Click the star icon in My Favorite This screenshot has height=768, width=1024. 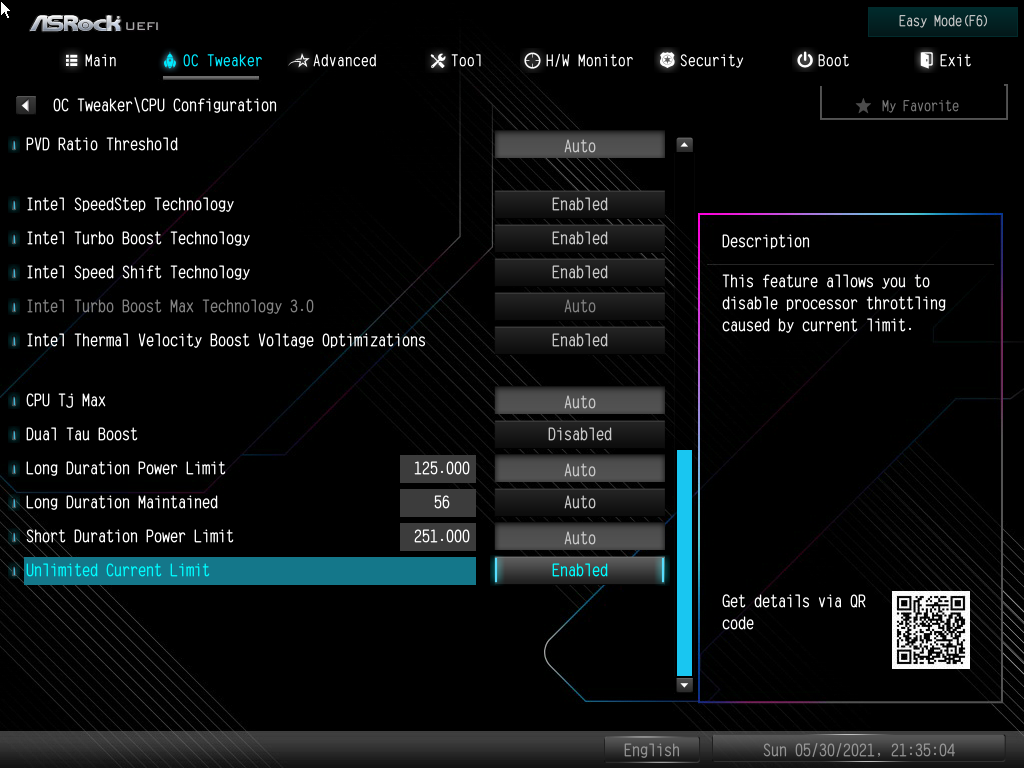tap(863, 106)
